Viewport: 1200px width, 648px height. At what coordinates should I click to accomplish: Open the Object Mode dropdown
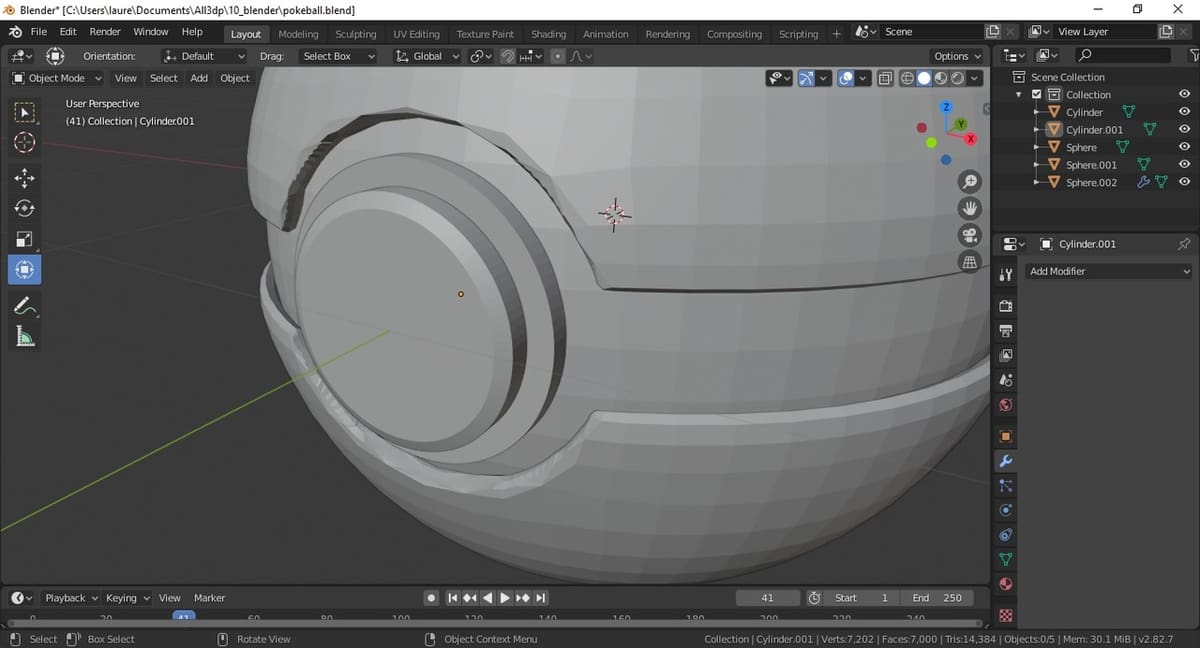(57, 78)
